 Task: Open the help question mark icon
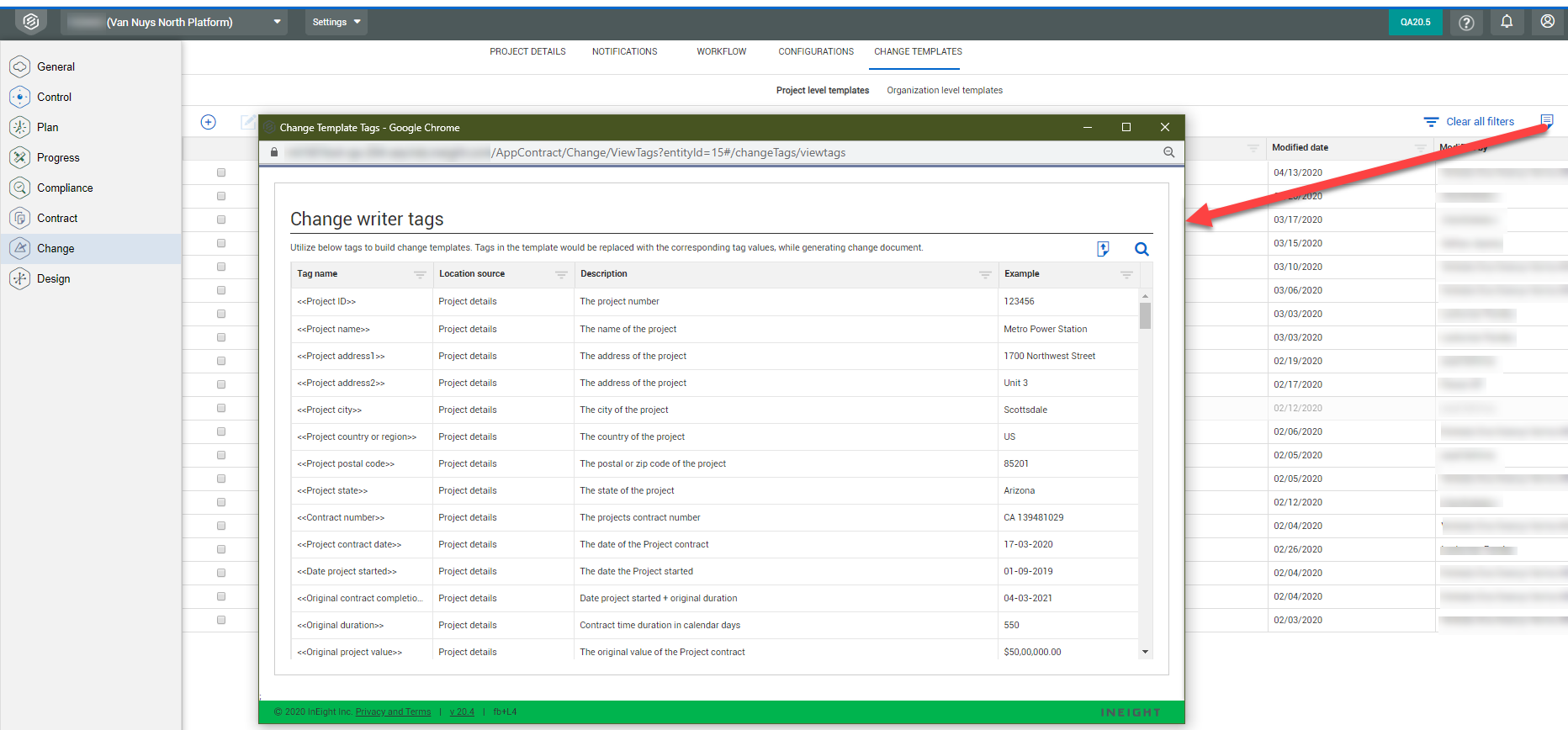[x=1466, y=23]
